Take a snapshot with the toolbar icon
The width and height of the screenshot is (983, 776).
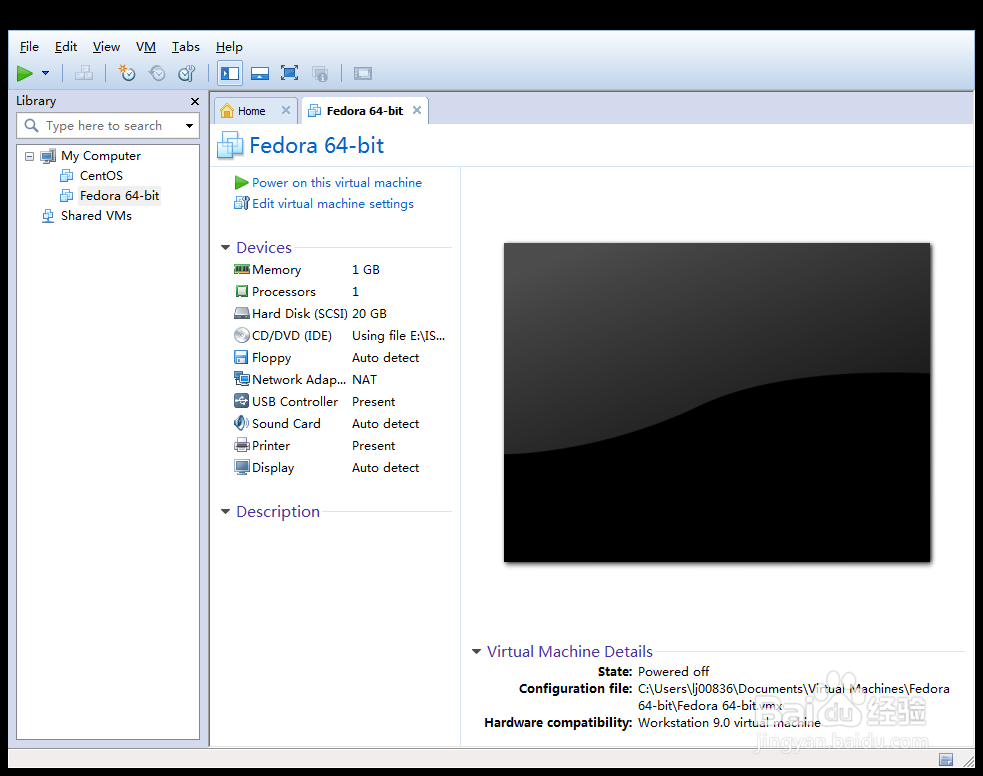tap(127, 73)
